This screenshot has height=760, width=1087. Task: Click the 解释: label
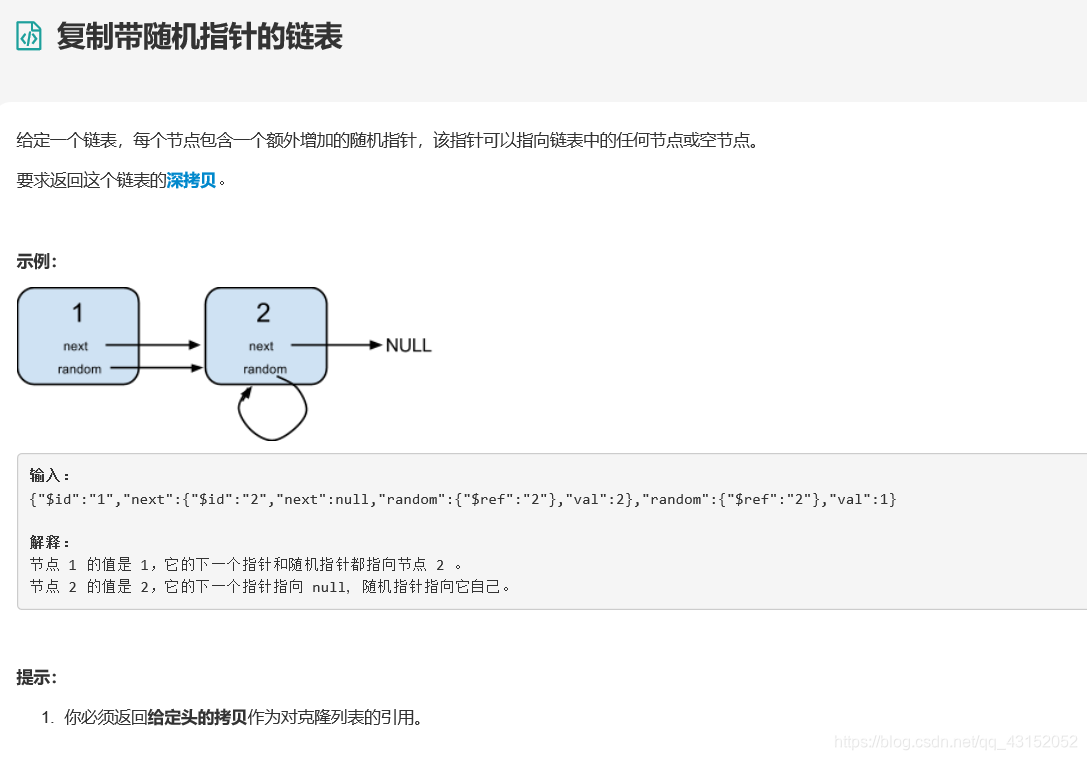coord(49,542)
